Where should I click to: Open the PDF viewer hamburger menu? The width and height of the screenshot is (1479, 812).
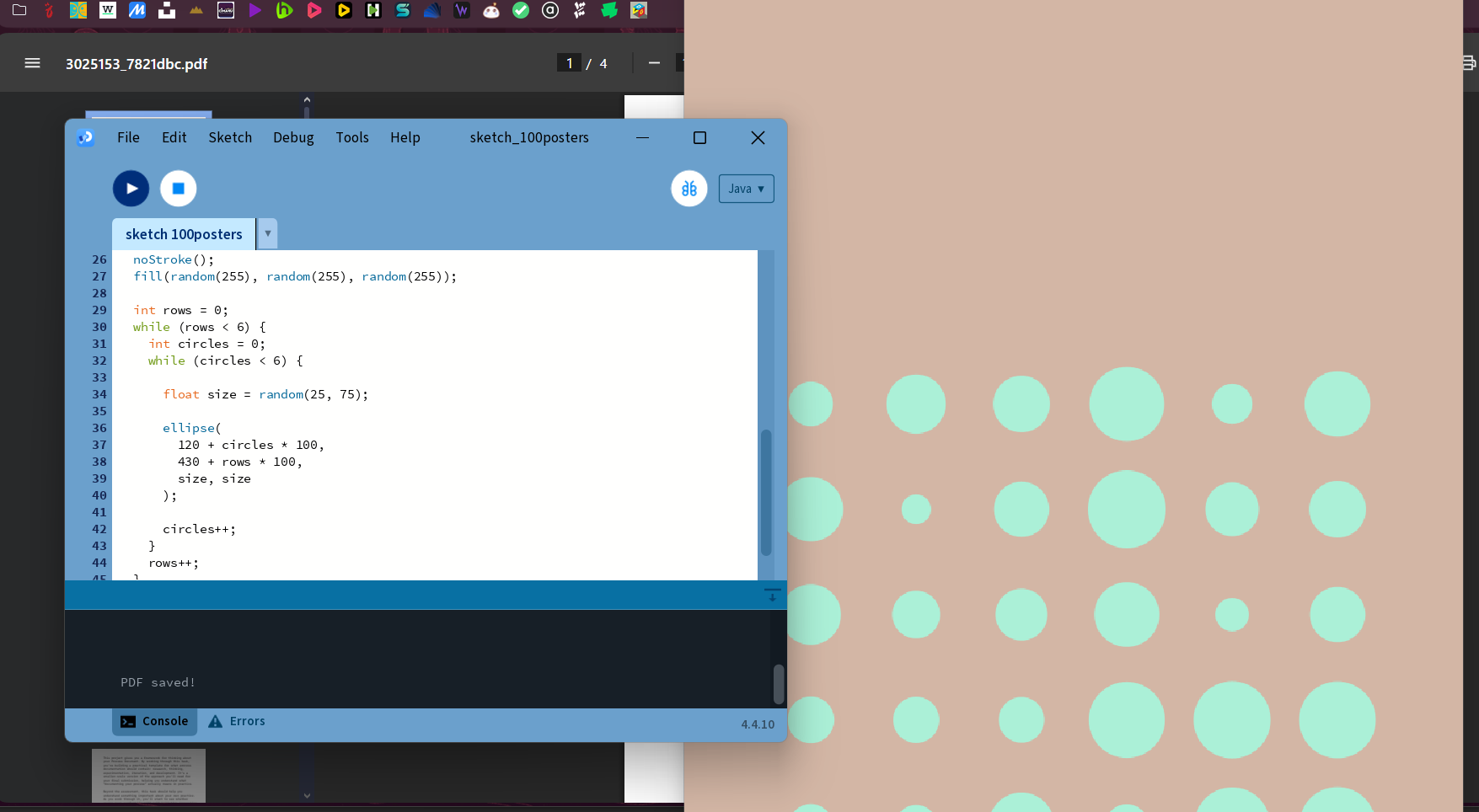(33, 63)
